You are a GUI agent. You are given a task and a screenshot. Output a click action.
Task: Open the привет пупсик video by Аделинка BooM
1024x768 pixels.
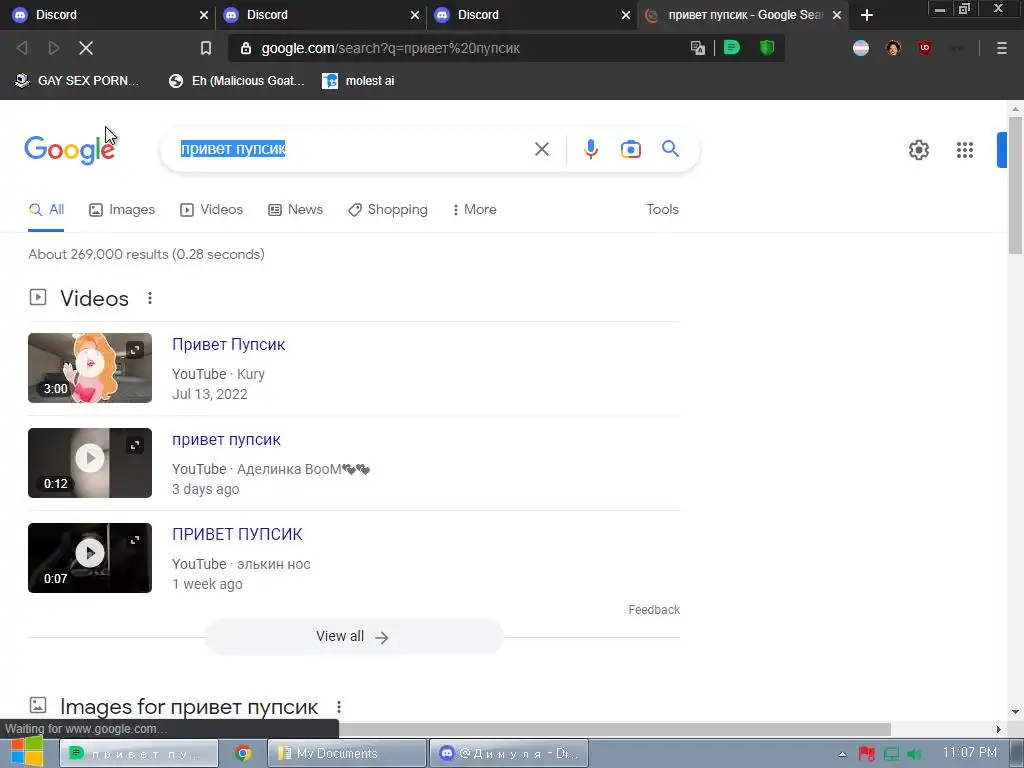click(226, 440)
